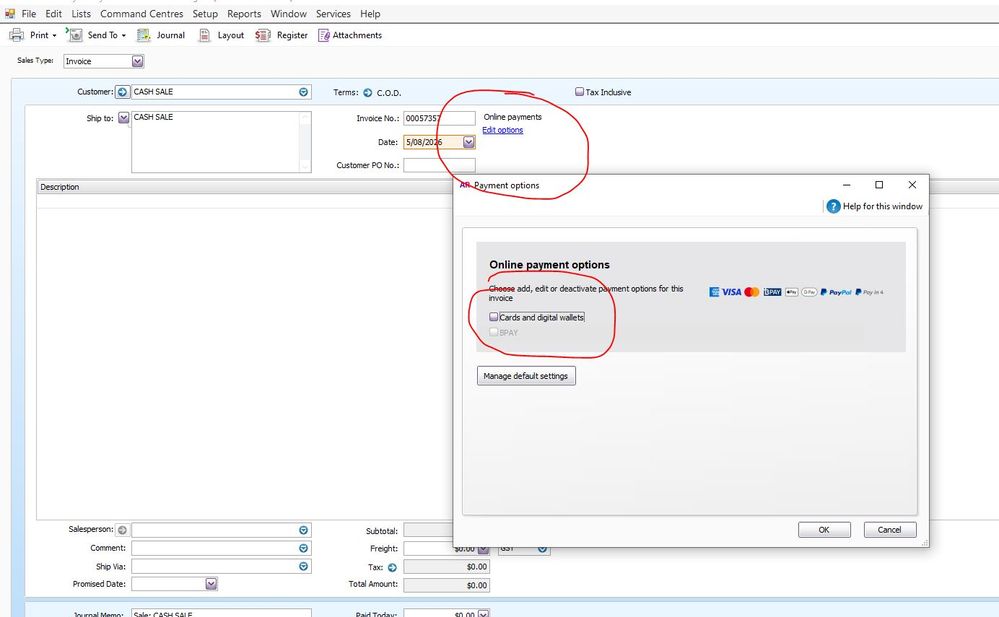Tick the BPAY checkbox
This screenshot has height=617, width=999.
pos(494,332)
